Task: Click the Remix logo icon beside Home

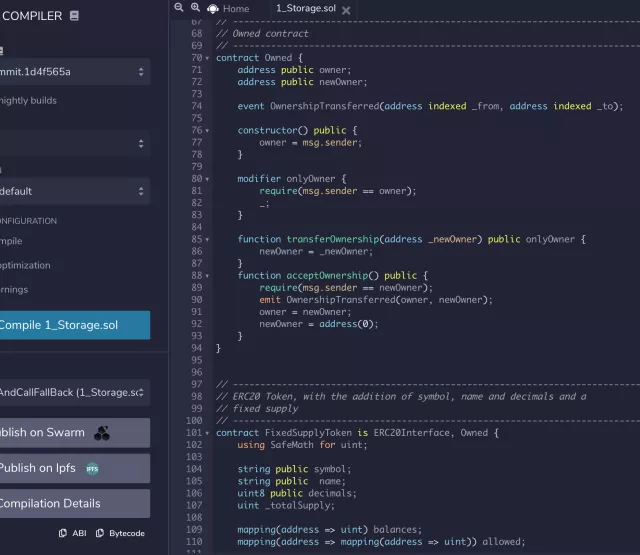Action: pos(212,9)
